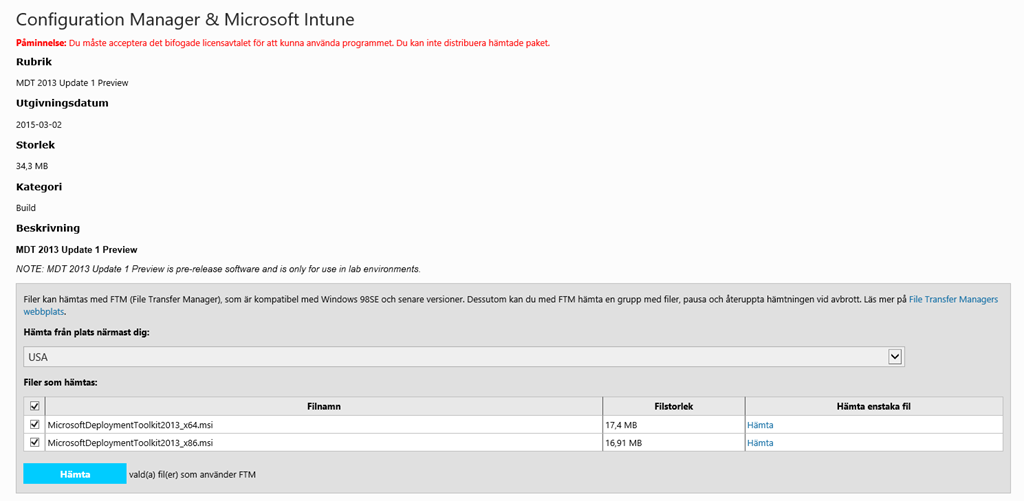Click the red Påminnelse license reminder text
This screenshot has width=1024, height=501.
click(283, 43)
